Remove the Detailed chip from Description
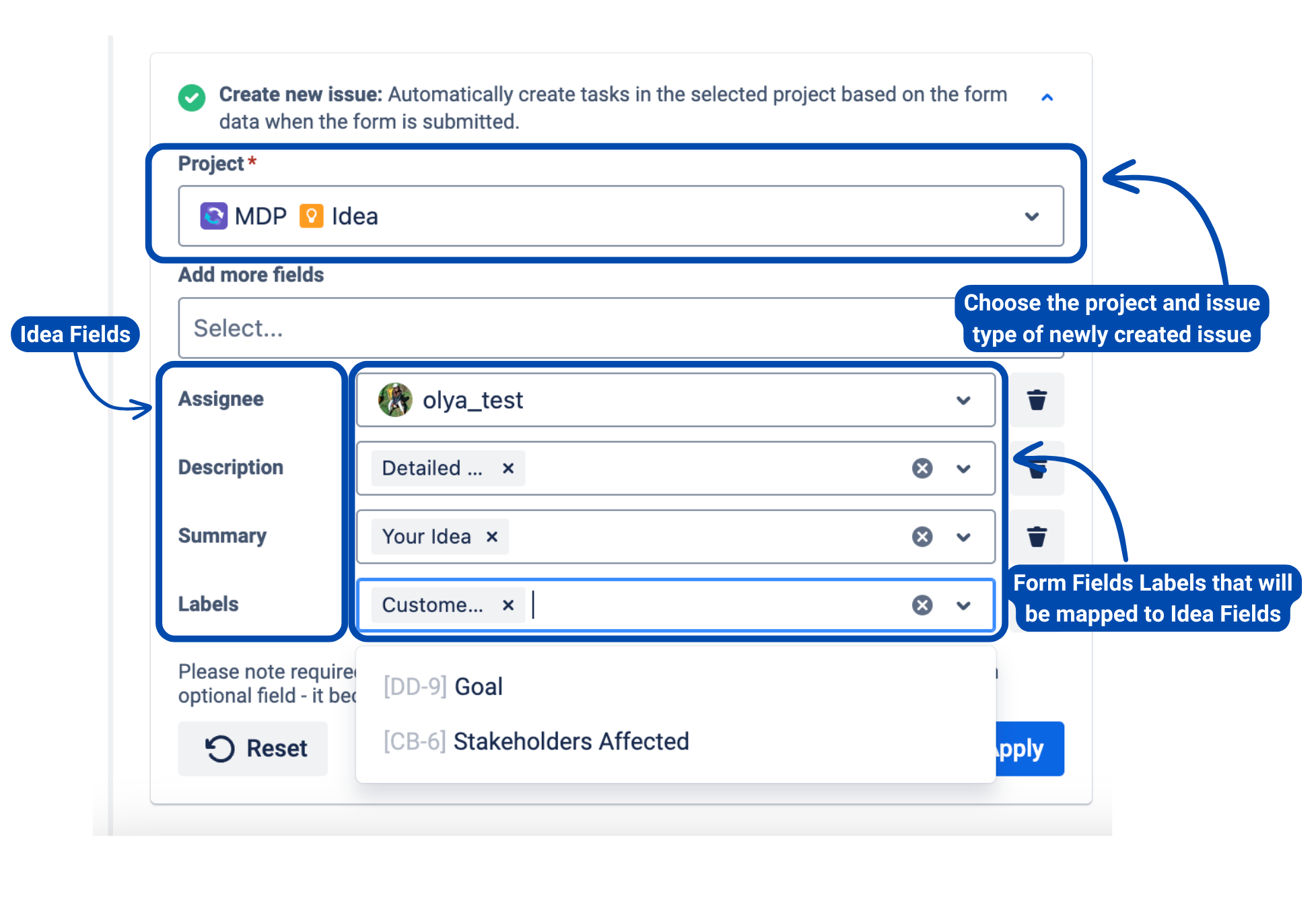1316x899 pixels. (508, 468)
